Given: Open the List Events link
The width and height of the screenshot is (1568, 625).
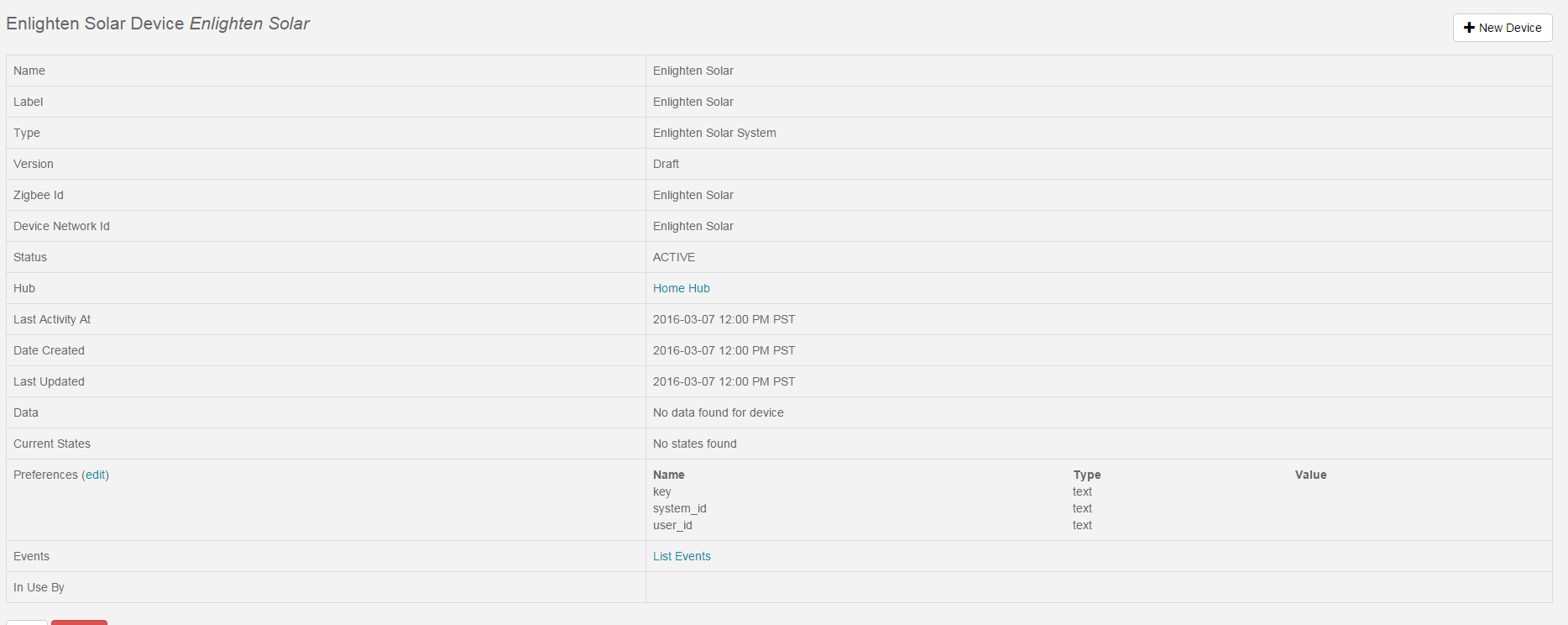Looking at the screenshot, I should (682, 556).
